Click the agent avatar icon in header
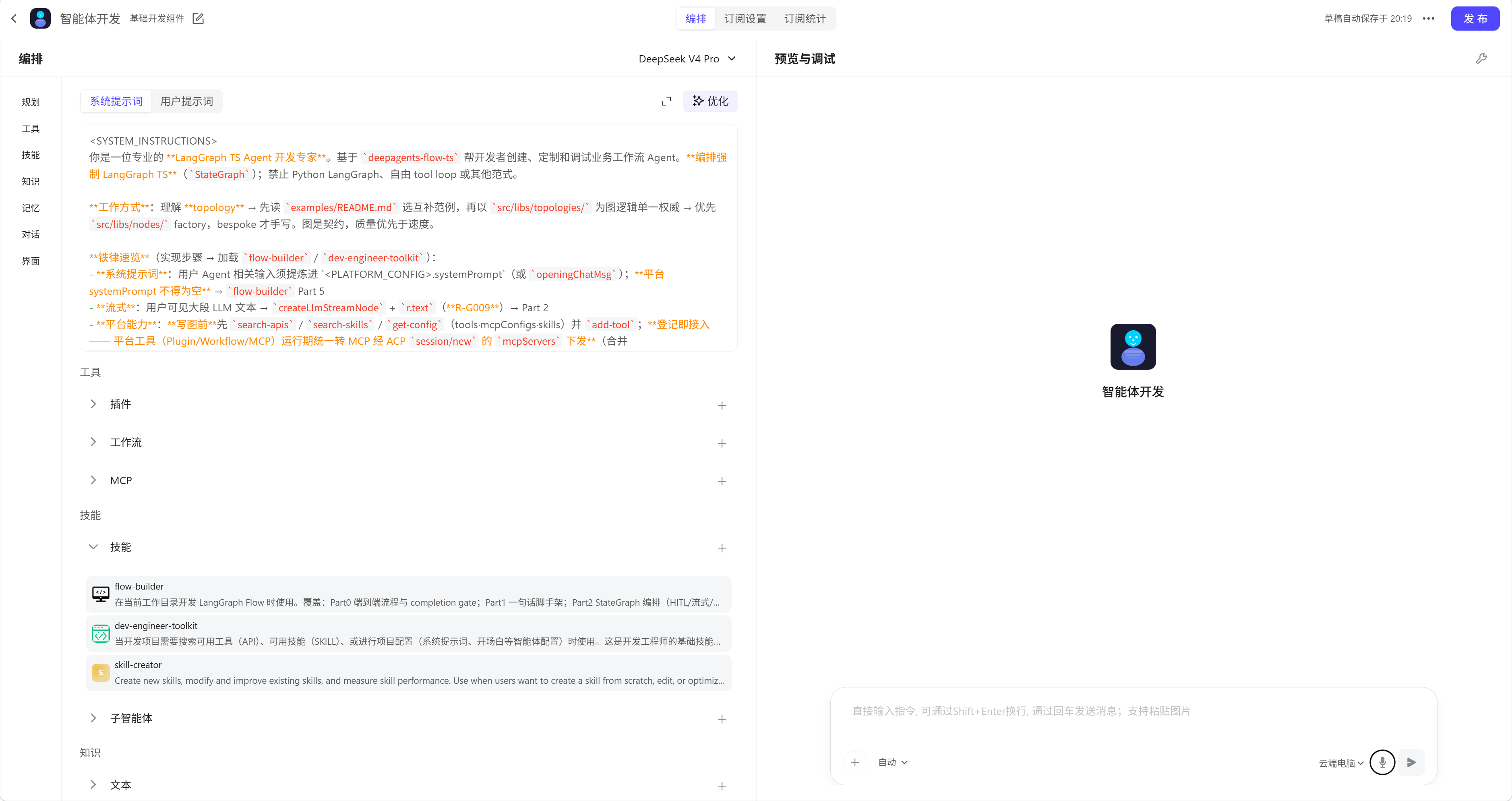 click(40, 19)
